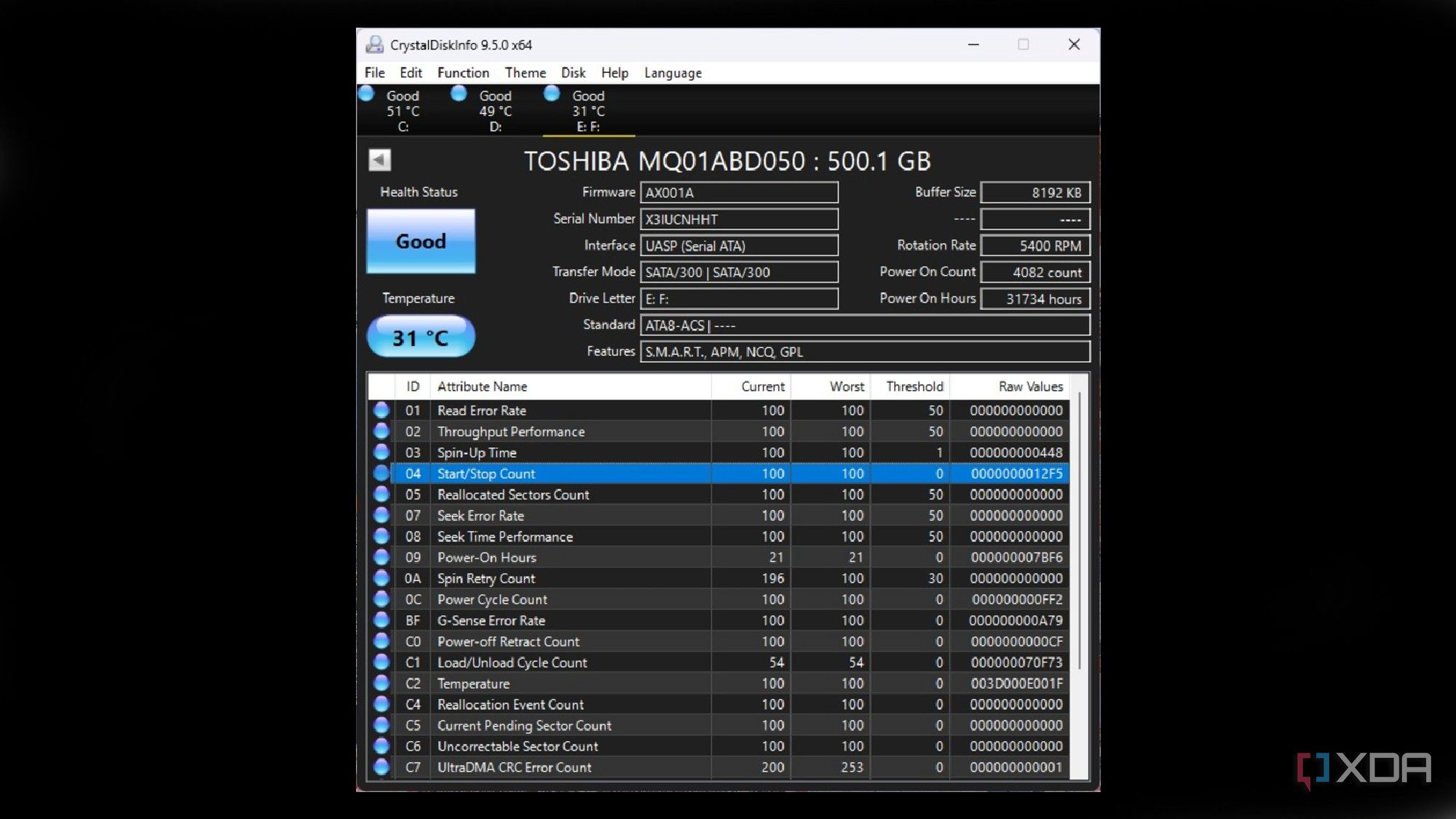Click the 31 °C temperature button
The width and height of the screenshot is (1456, 819).
point(421,337)
